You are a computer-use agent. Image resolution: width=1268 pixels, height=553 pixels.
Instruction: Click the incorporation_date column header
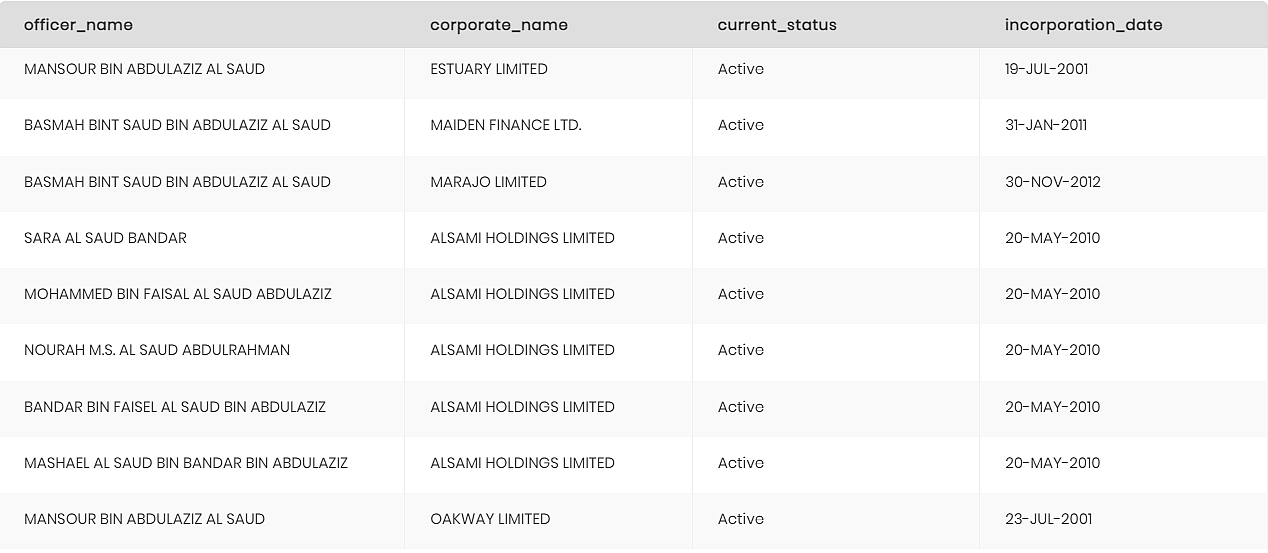[1084, 25]
